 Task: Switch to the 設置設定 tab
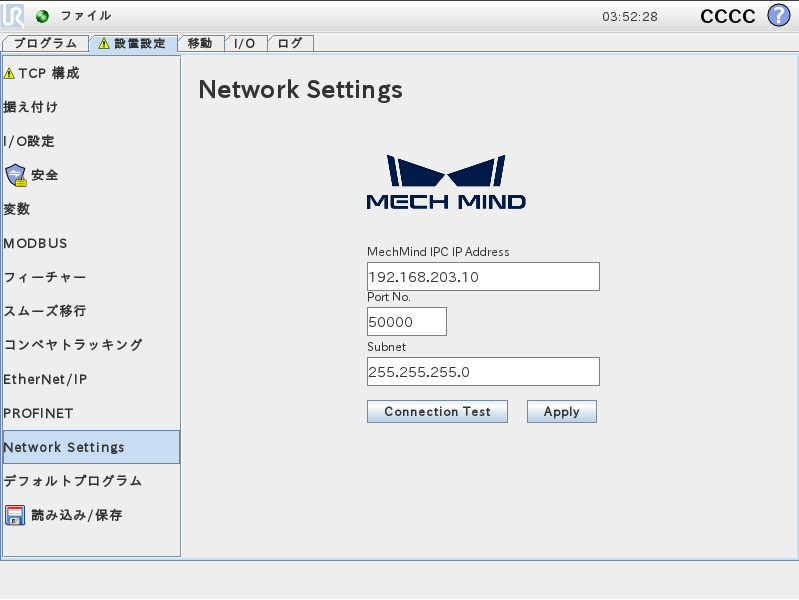point(134,43)
